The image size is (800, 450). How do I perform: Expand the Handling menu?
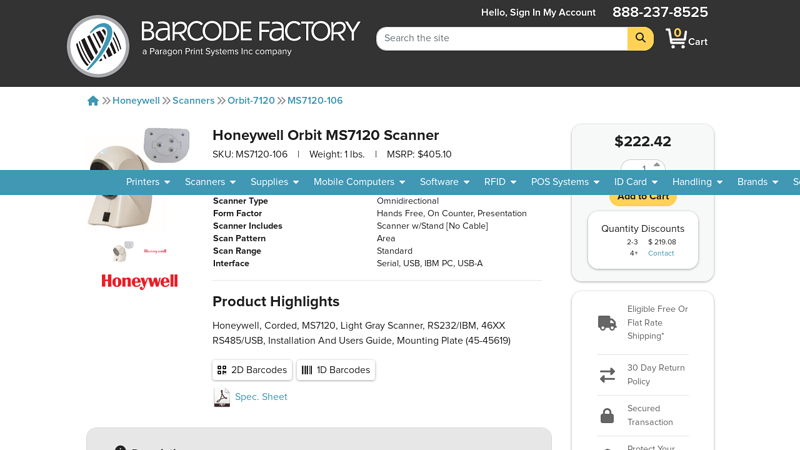click(697, 182)
